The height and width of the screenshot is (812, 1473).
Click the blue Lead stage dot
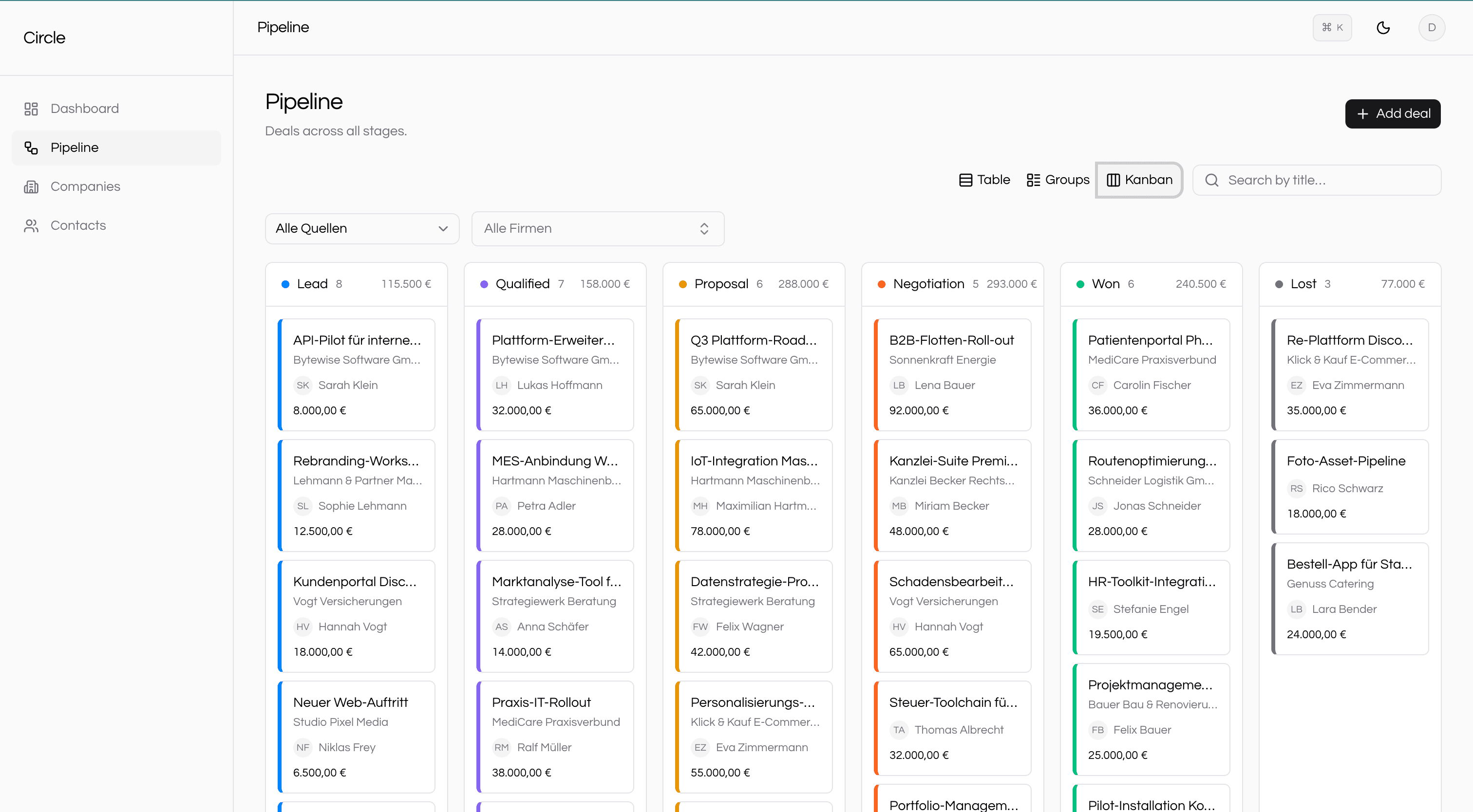(x=285, y=284)
